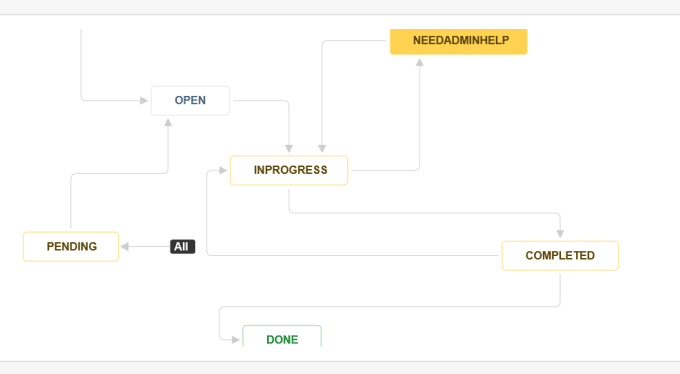Click arrowhead entering INPROGRESS from left side
The width and height of the screenshot is (680, 374).
[x=223, y=171]
